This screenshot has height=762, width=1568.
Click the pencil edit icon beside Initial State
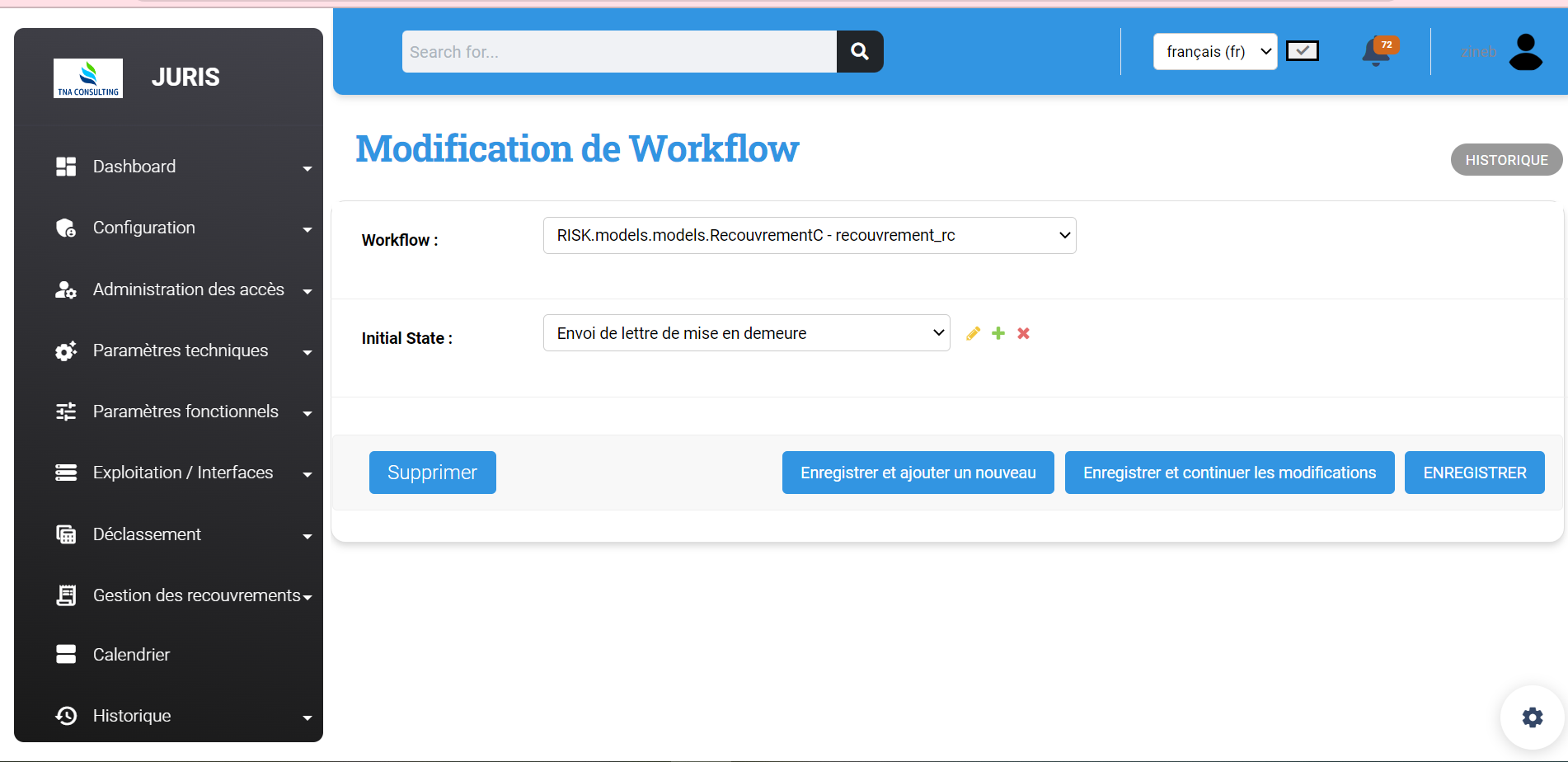pos(973,333)
